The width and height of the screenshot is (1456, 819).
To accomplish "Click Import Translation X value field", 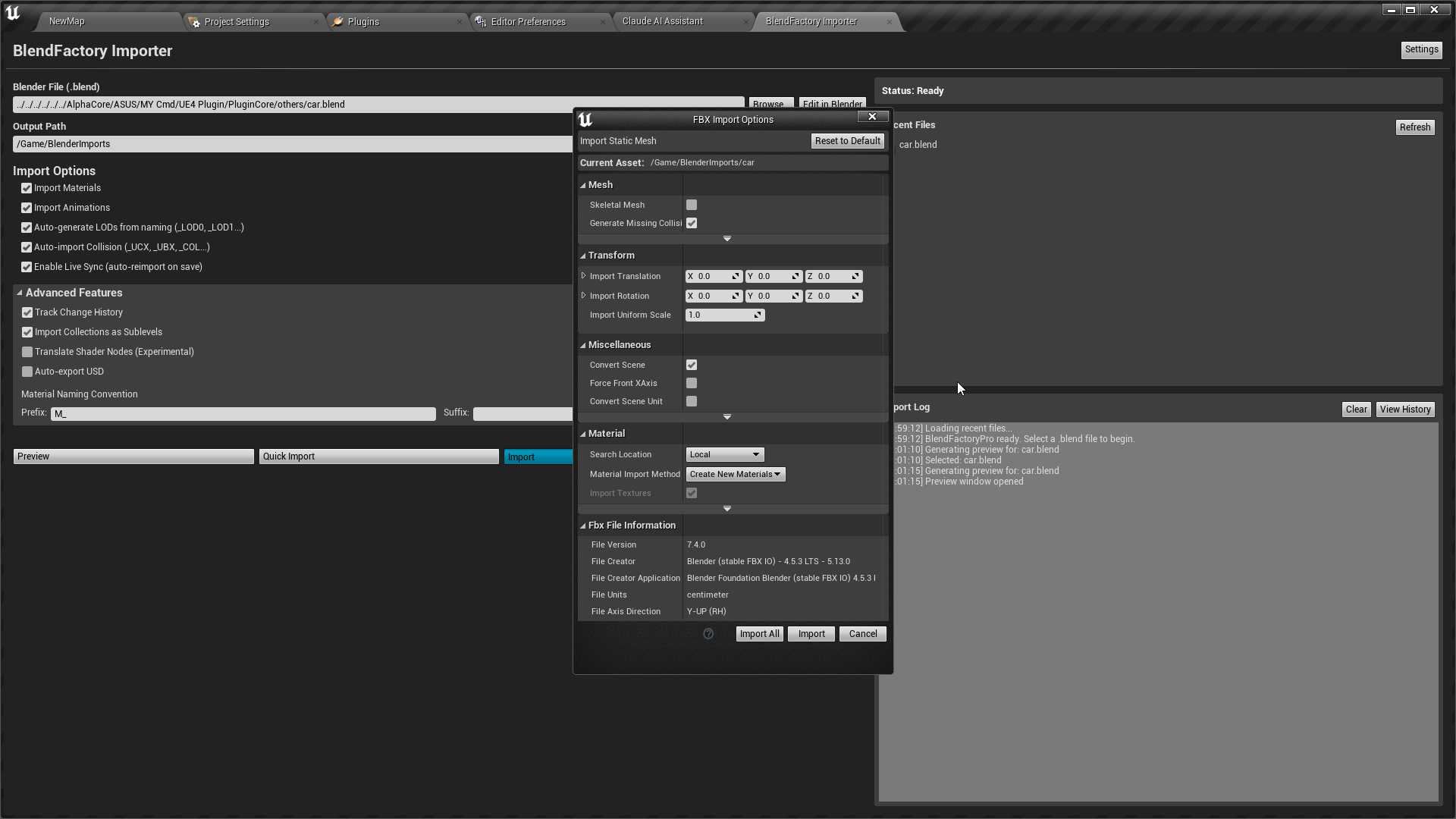I will point(714,276).
